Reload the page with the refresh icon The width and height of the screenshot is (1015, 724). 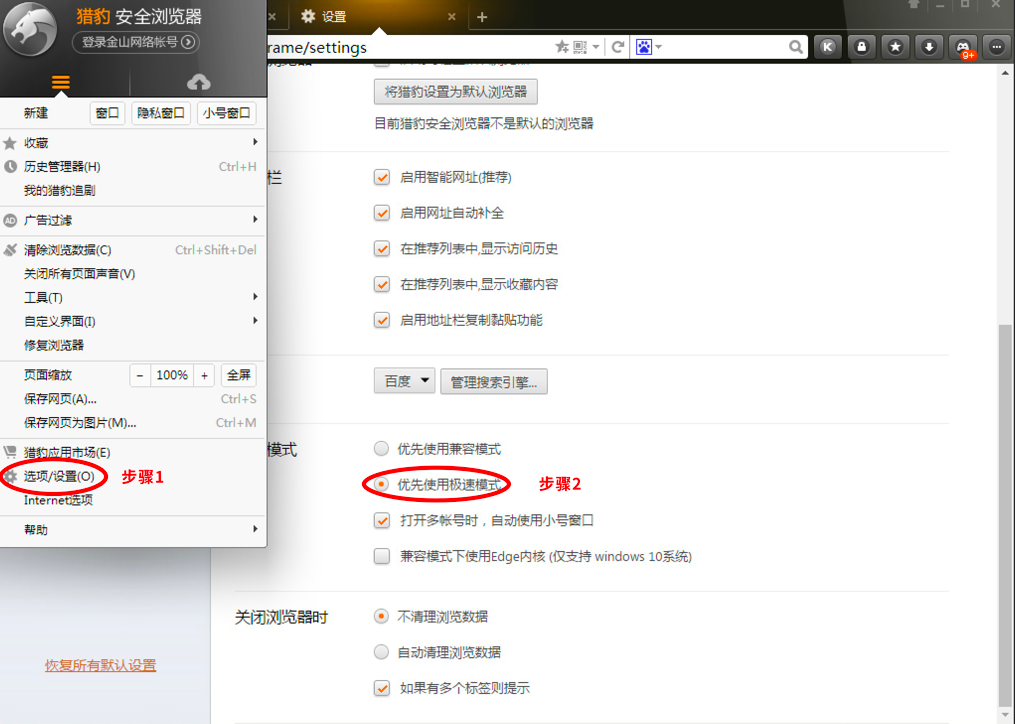tap(618, 47)
